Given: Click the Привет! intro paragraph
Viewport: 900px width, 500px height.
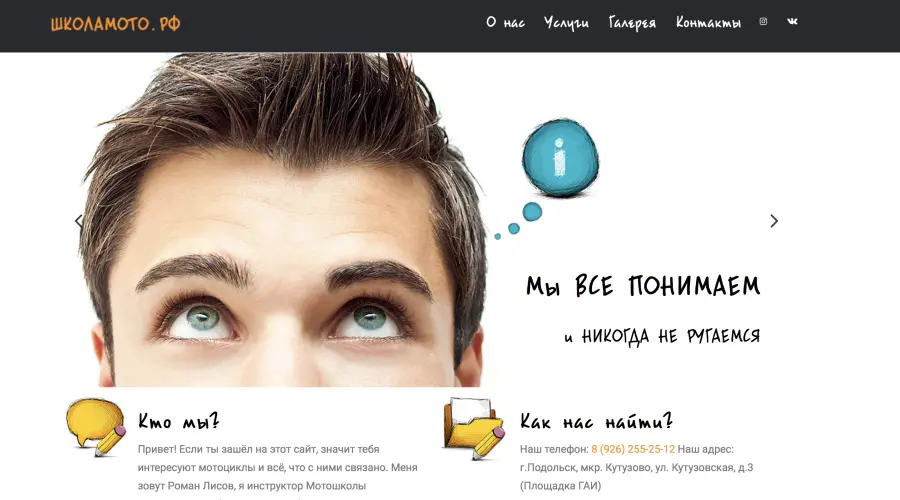Looking at the screenshot, I should click(277, 467).
